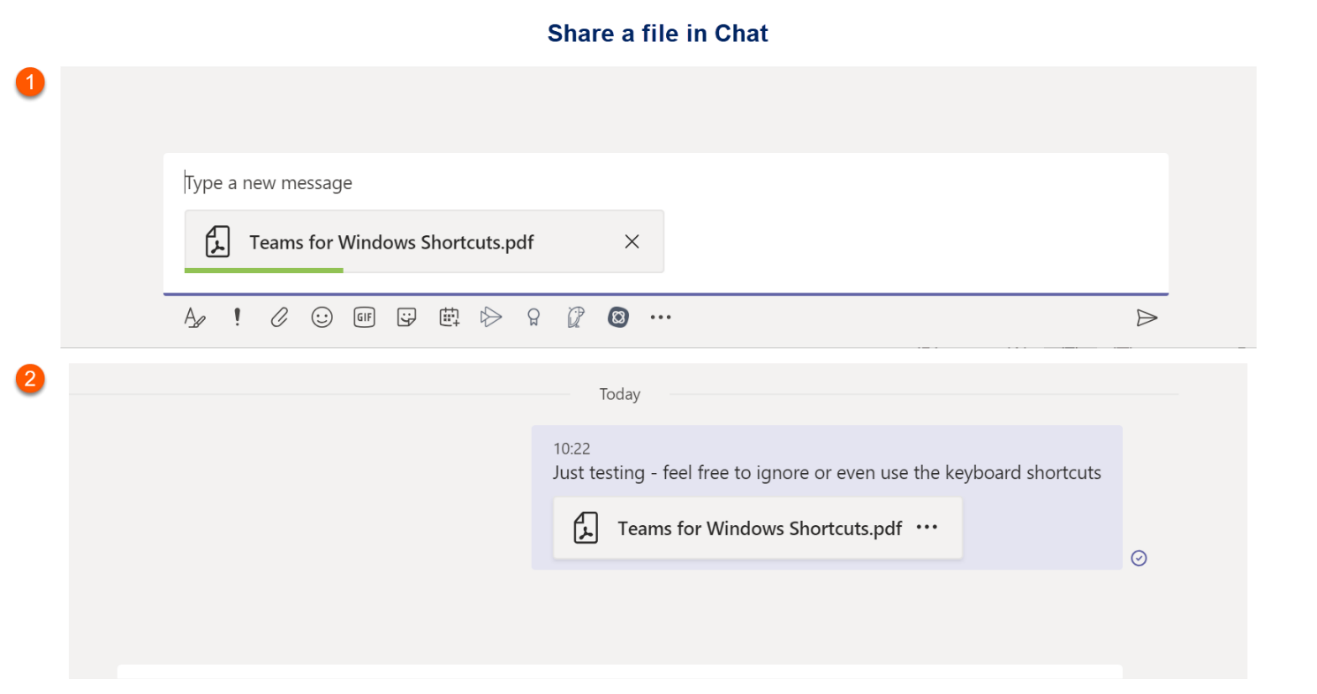Remove the Teams for Windows Shortcuts.pdf attachment
The image size is (1317, 694).
click(x=630, y=241)
